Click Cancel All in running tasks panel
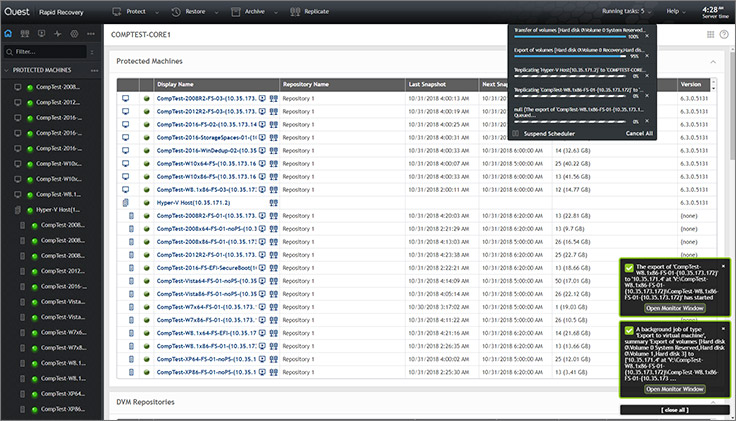The width and height of the screenshot is (736, 421). coord(639,133)
